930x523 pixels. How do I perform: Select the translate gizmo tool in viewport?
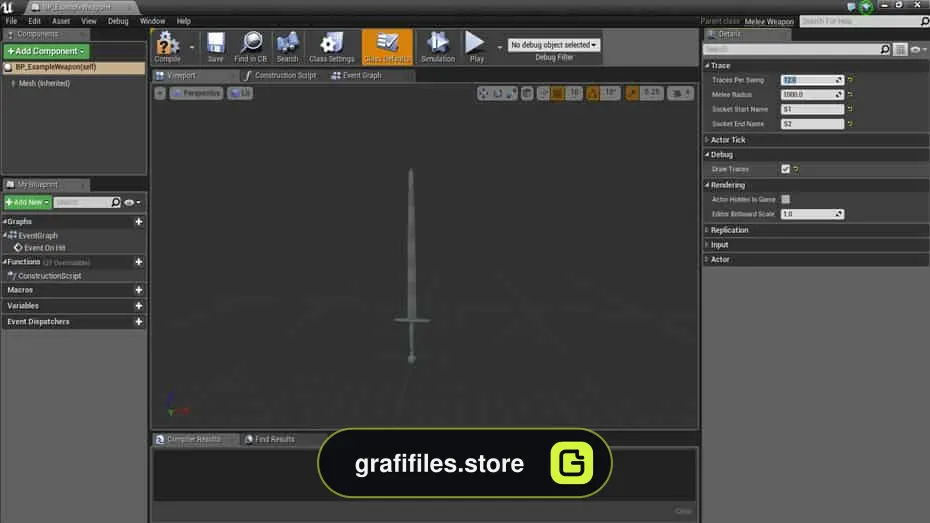[483, 93]
